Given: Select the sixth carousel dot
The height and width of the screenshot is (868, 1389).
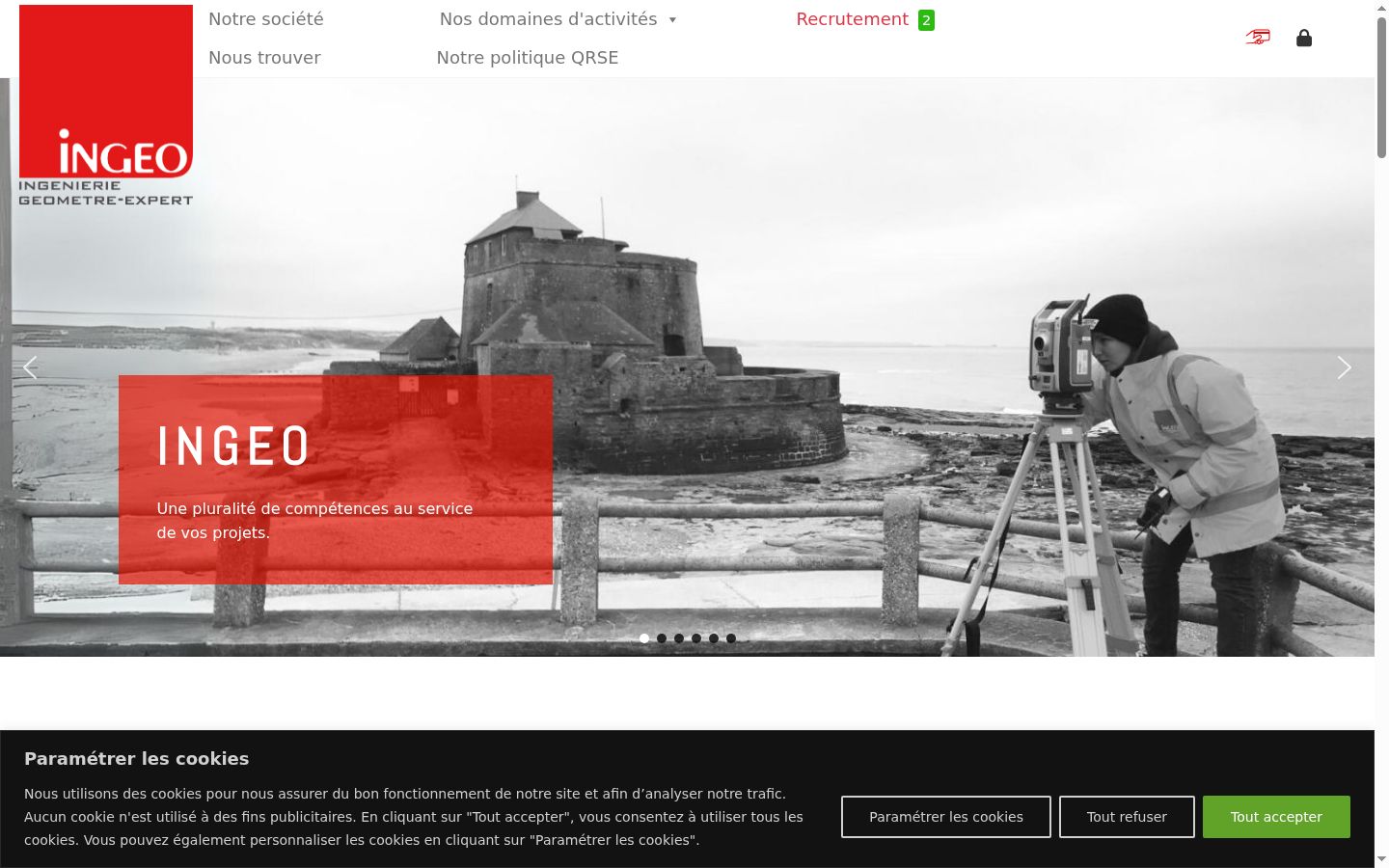Looking at the screenshot, I should 731,638.
